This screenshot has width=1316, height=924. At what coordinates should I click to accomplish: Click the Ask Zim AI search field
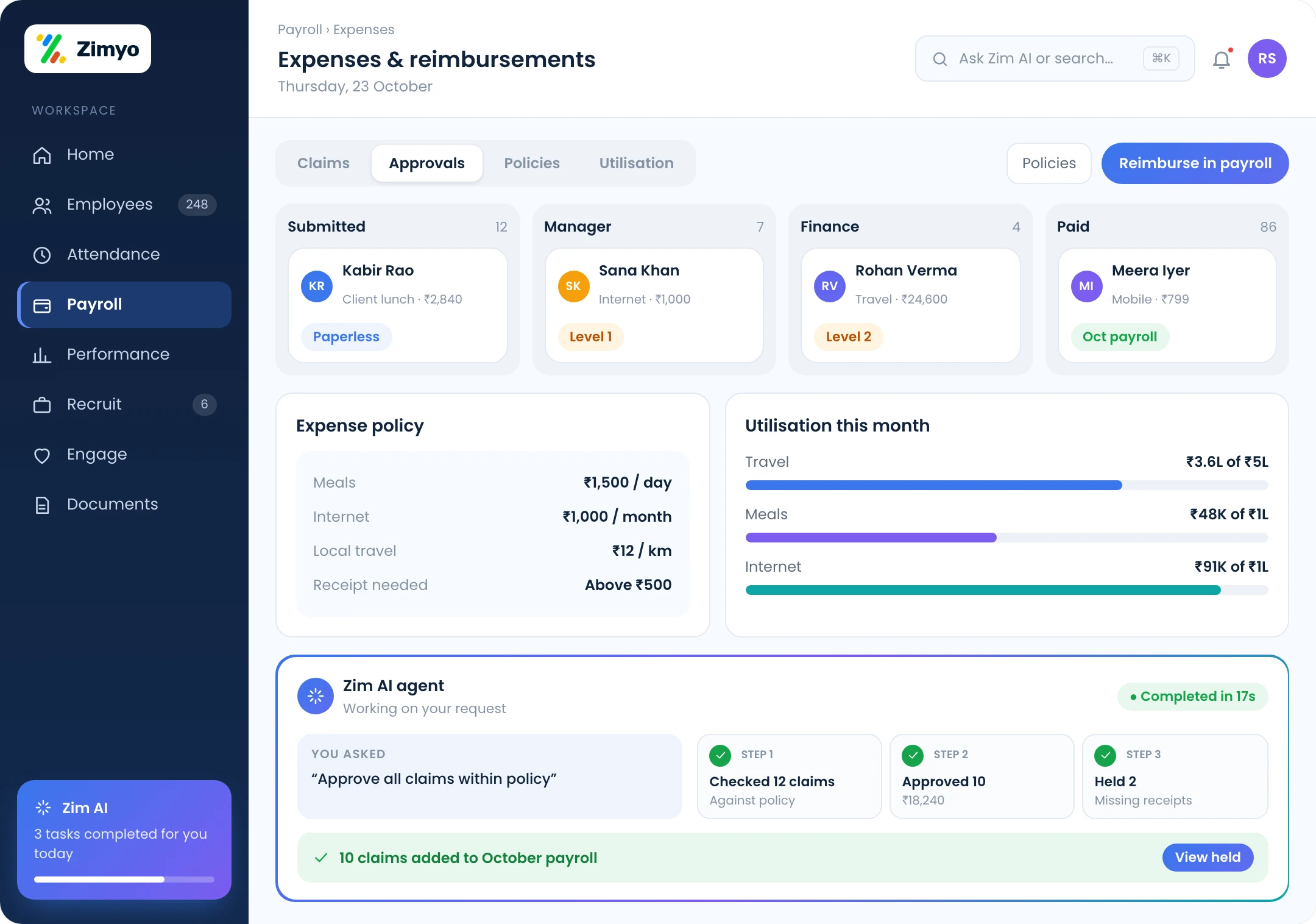(x=1055, y=59)
